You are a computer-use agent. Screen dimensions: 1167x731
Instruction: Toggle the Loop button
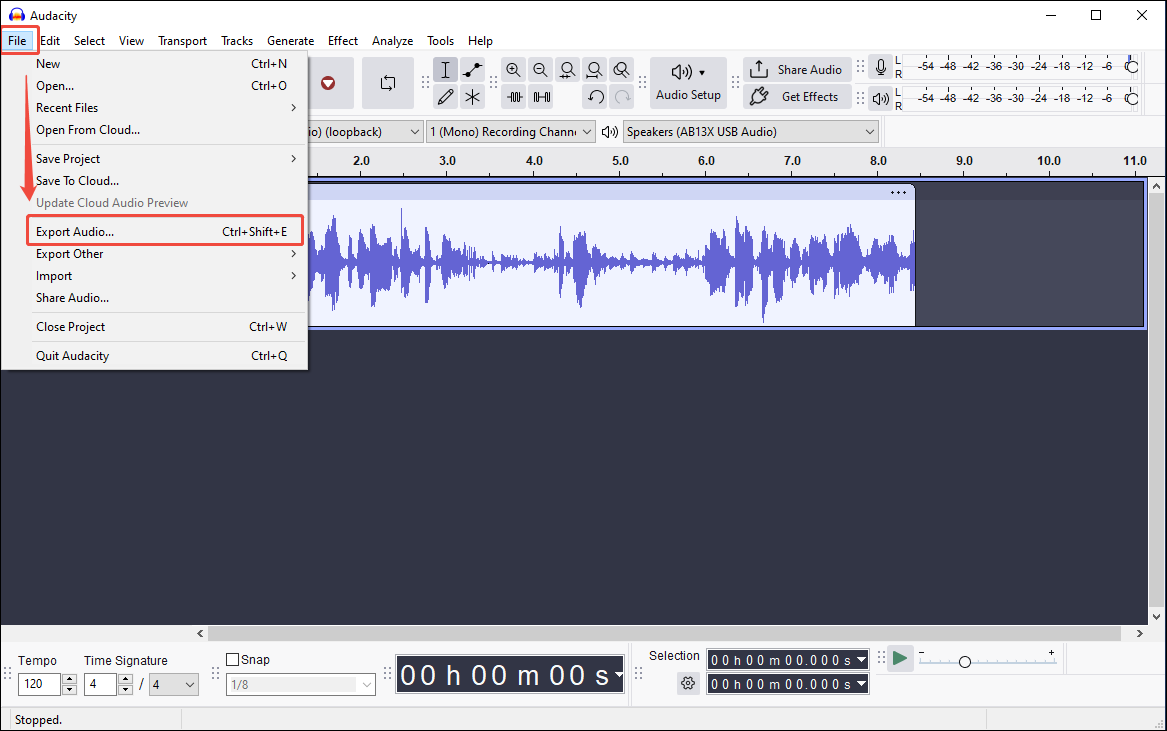click(388, 83)
